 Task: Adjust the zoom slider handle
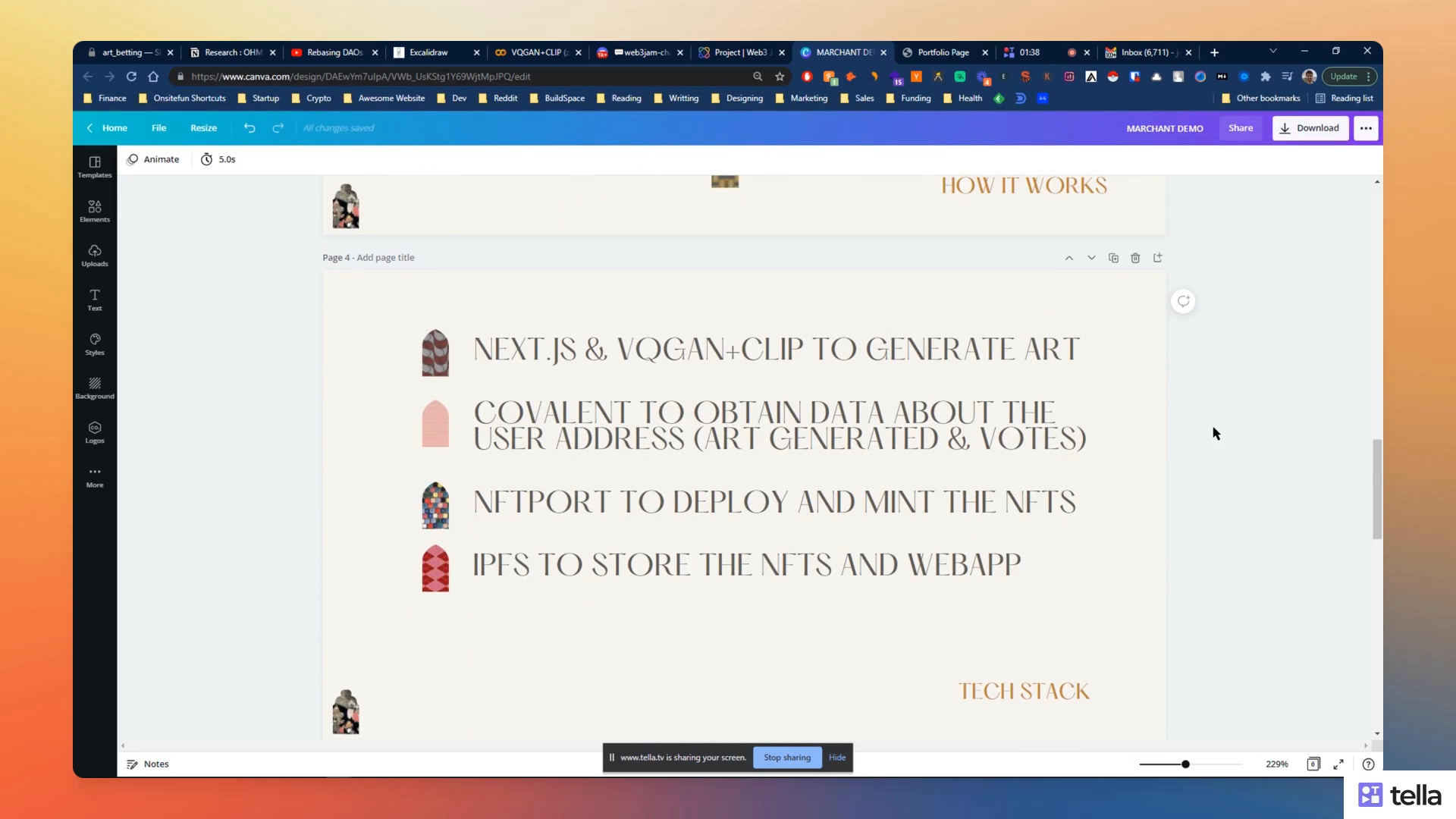point(1185,764)
